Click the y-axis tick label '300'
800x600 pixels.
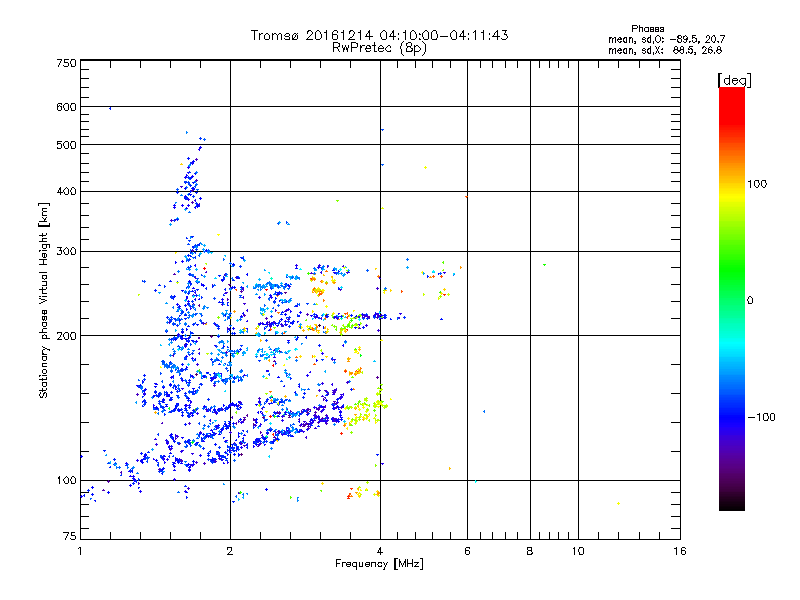66,252
